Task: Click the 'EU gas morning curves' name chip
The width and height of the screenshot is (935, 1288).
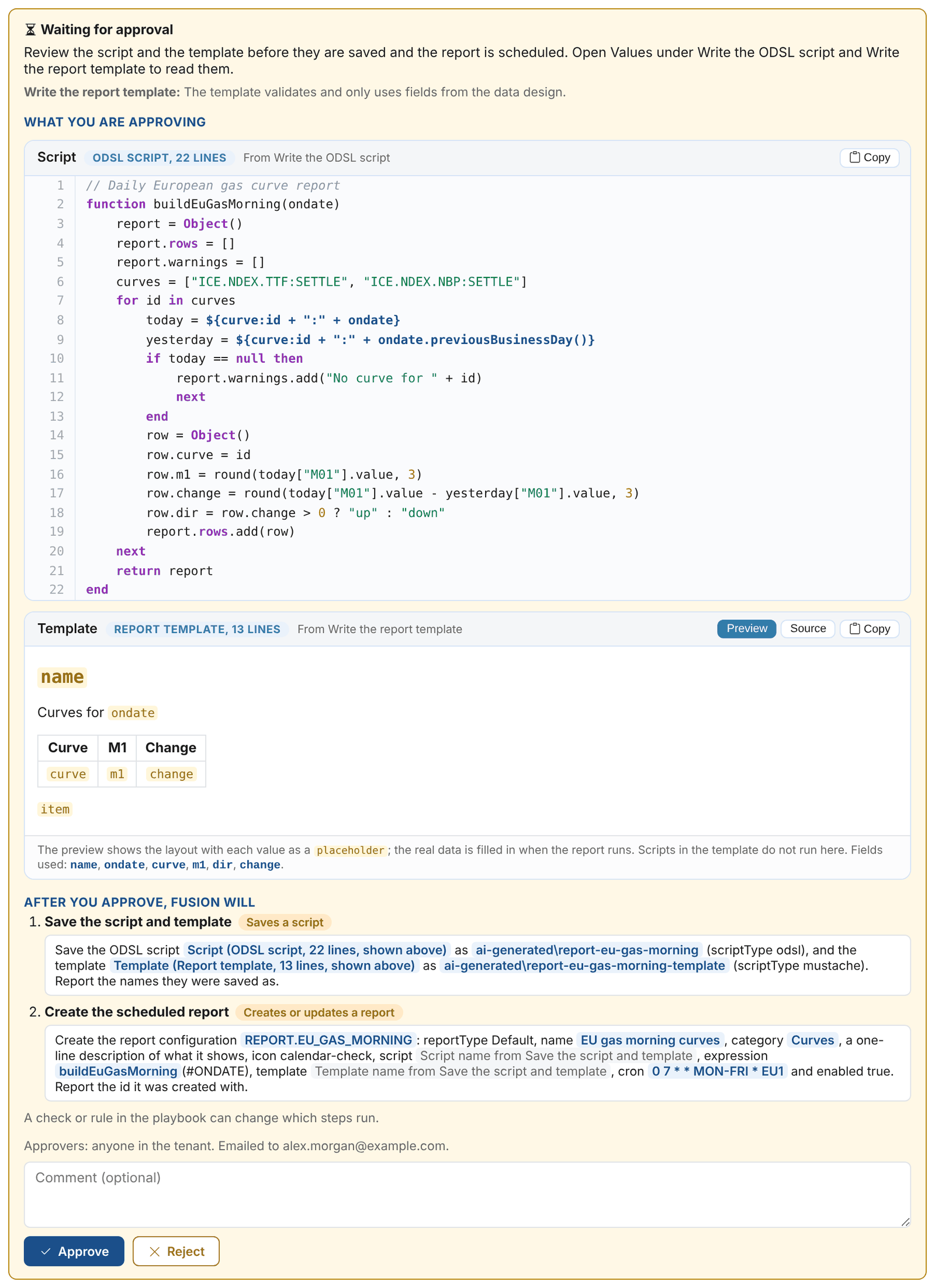Action: [650, 1040]
